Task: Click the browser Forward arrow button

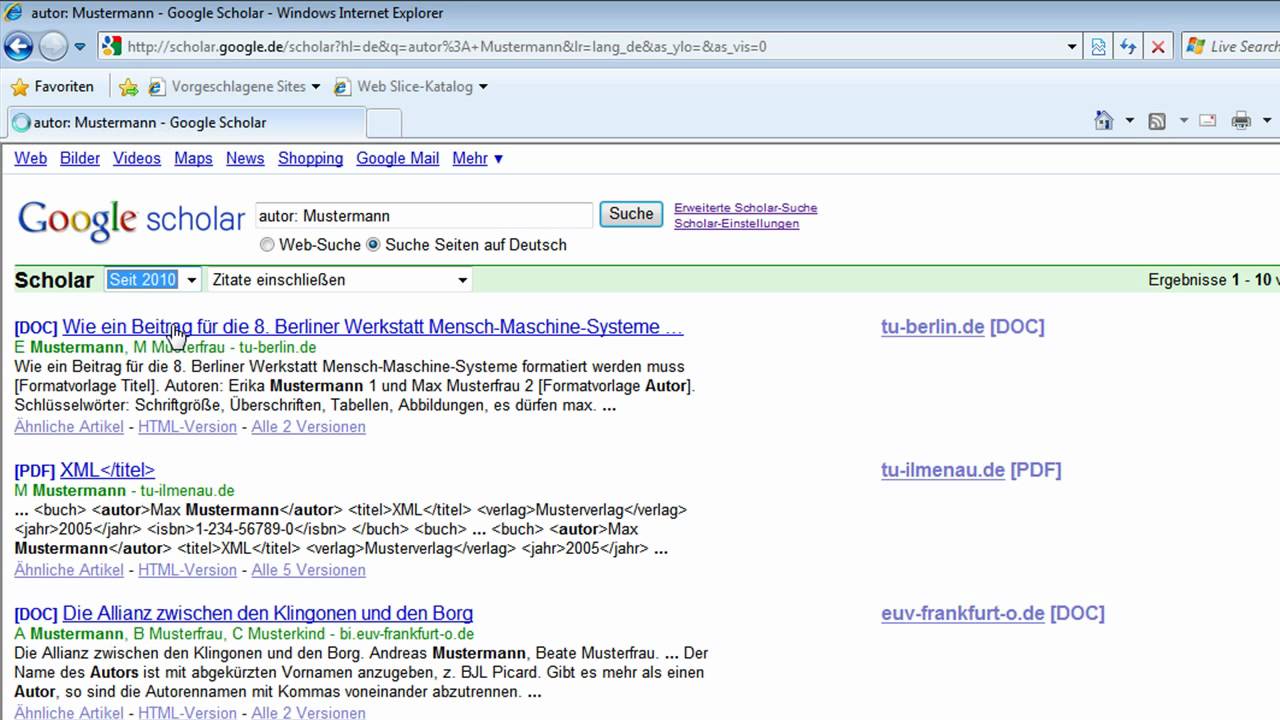Action: pos(53,46)
